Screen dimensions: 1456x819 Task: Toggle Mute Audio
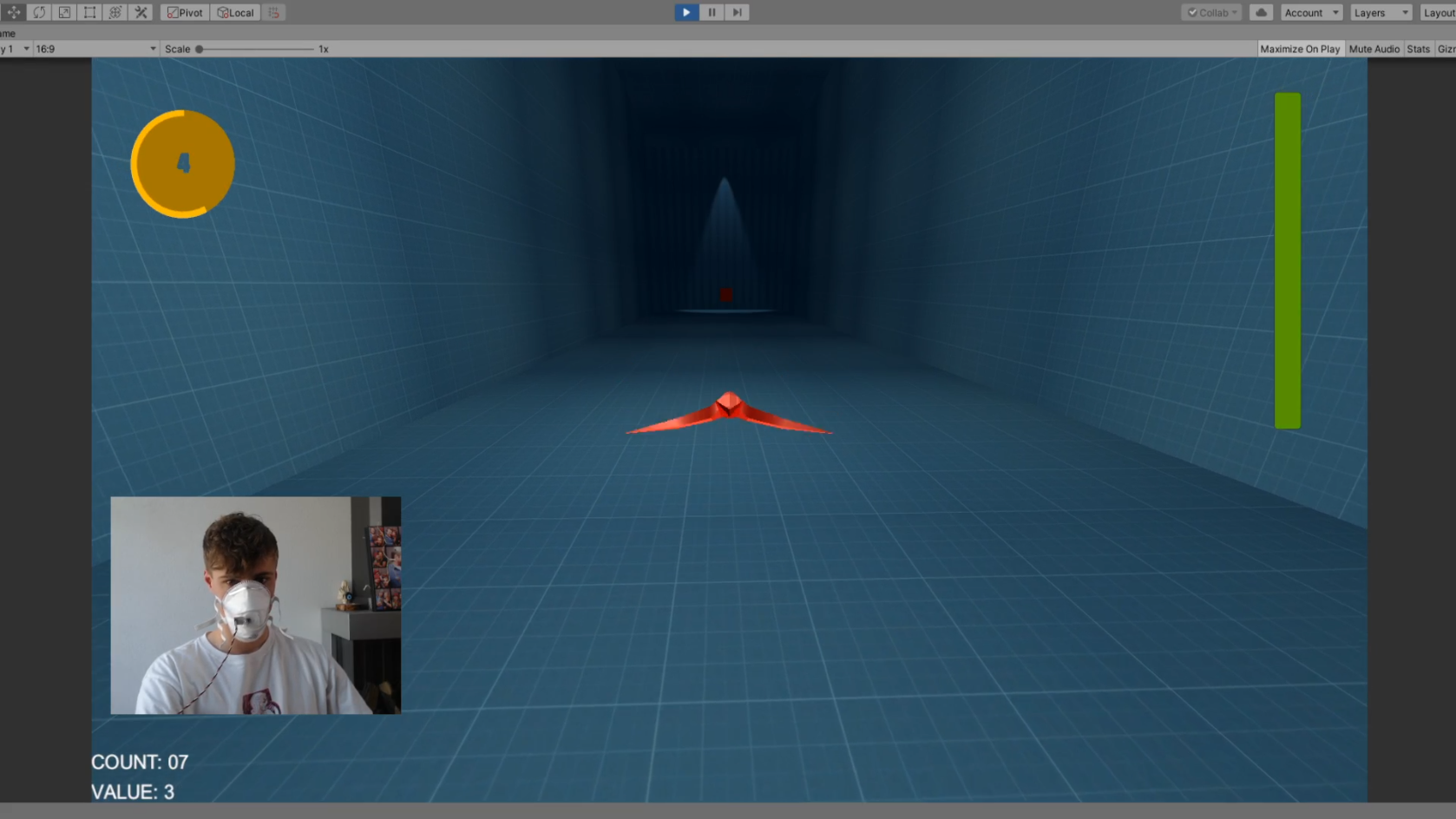point(1374,49)
